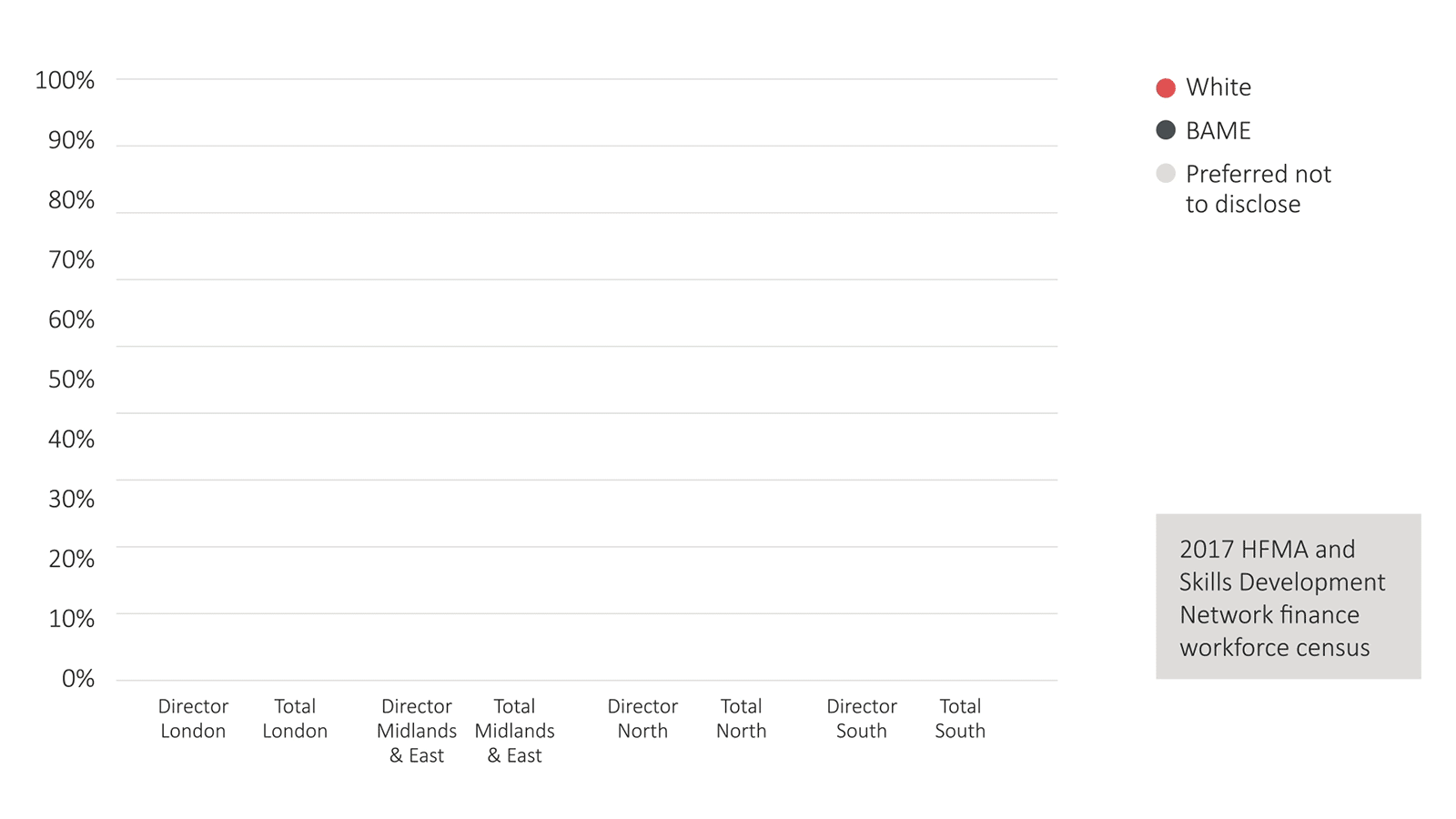Image resolution: width=1456 pixels, height=819 pixels.
Task: Click the 100% y-axis label
Action: tap(65, 80)
